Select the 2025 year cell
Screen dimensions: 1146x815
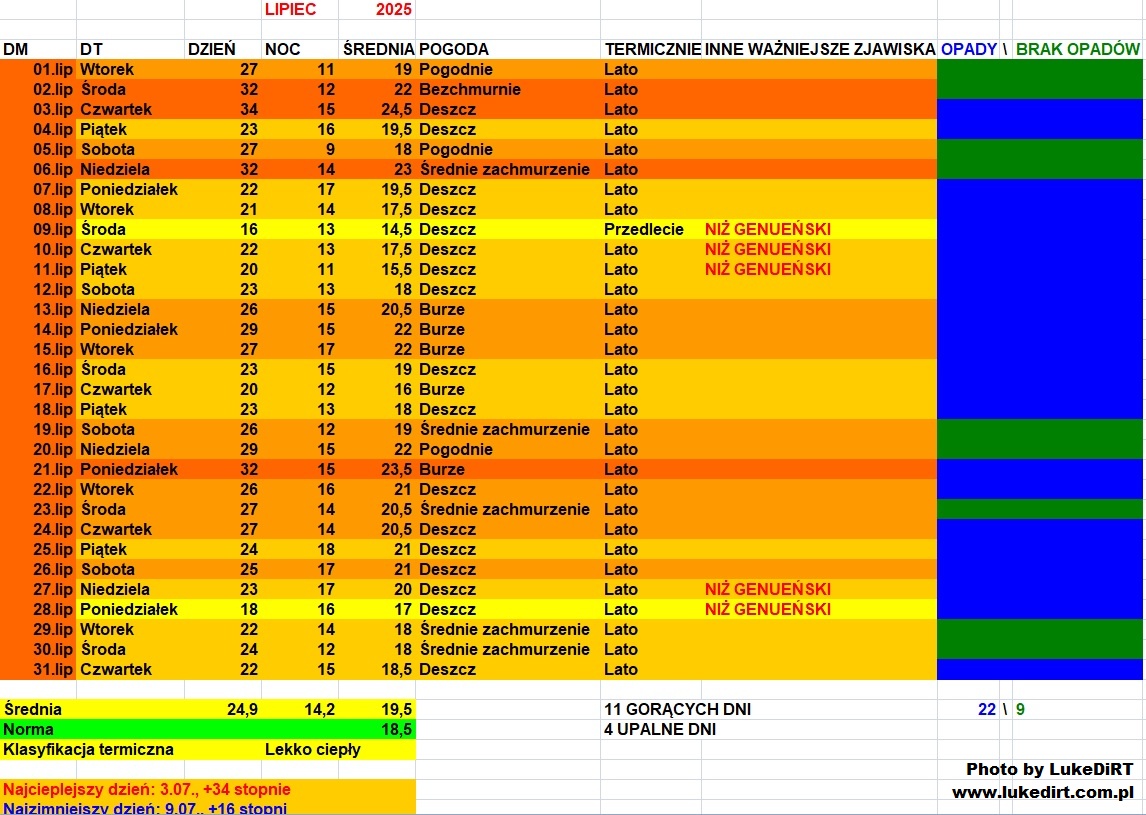393,9
